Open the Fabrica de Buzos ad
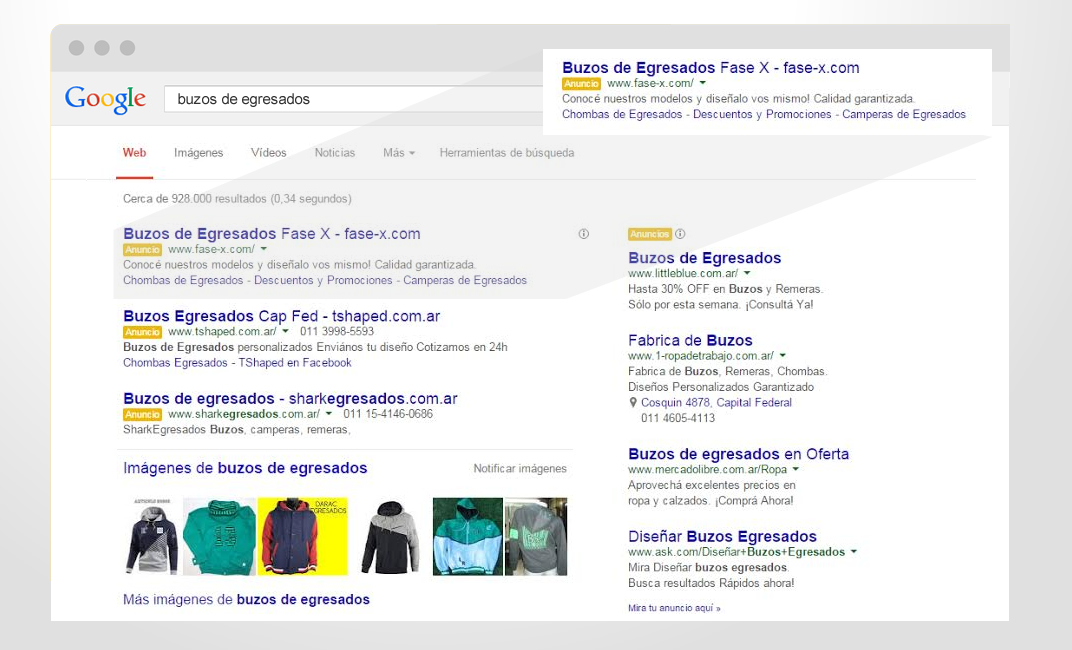Screen dimensions: 1072x650 [691, 340]
